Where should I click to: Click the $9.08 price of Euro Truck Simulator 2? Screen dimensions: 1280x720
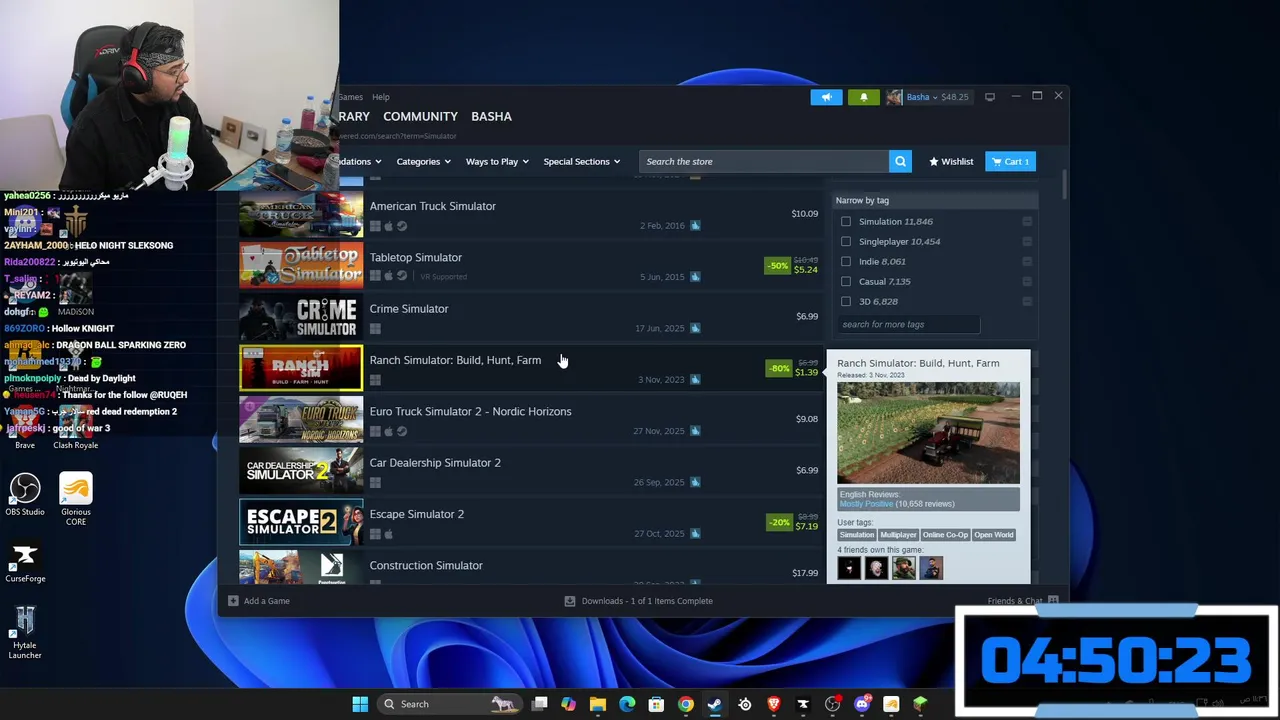click(806, 419)
